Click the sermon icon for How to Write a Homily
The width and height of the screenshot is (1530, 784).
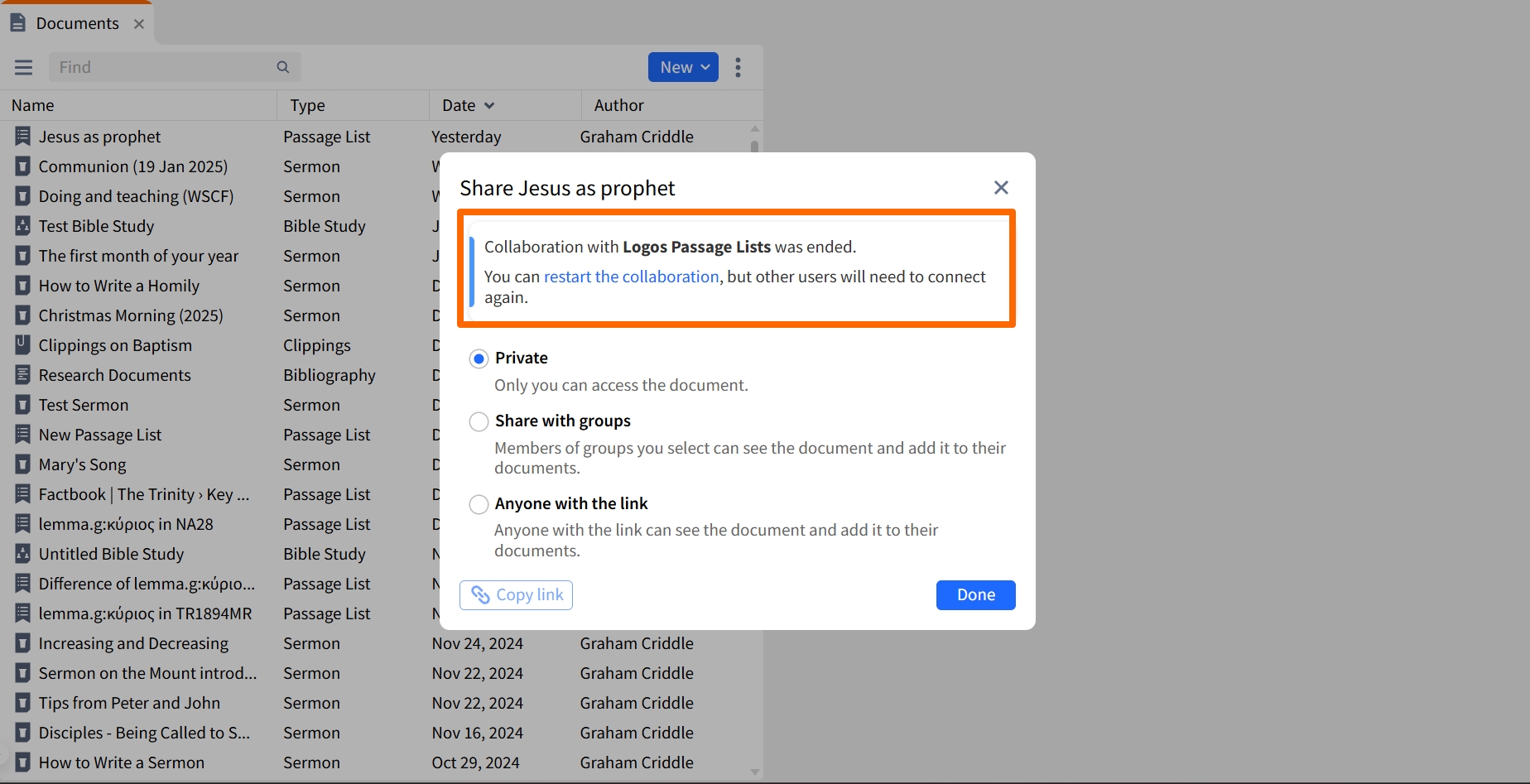(23, 286)
